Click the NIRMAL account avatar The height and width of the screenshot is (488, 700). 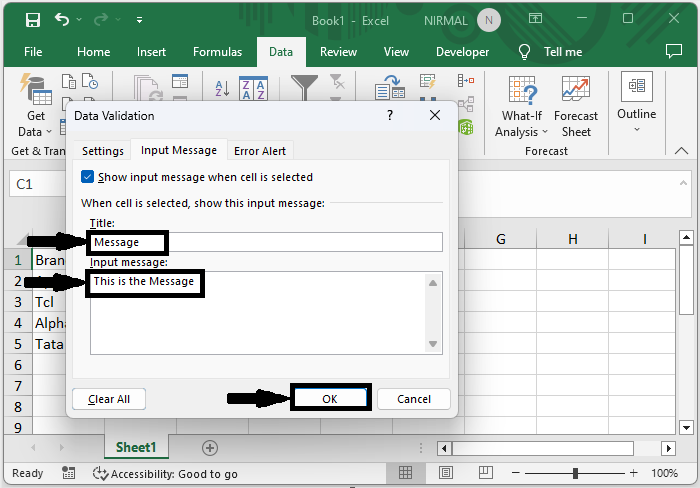tap(489, 21)
